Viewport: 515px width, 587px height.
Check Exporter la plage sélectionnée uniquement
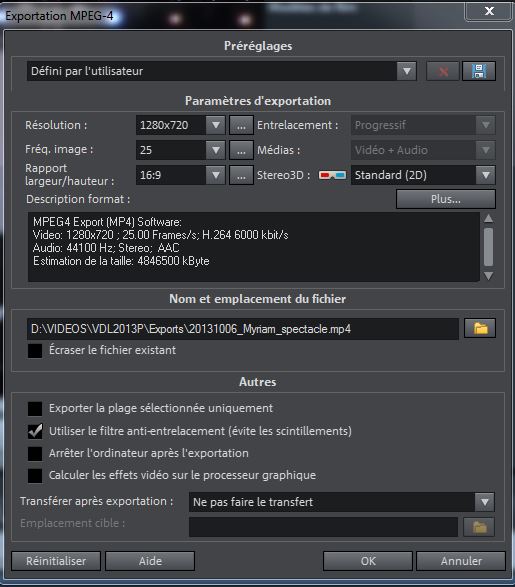pyautogui.click(x=35, y=409)
